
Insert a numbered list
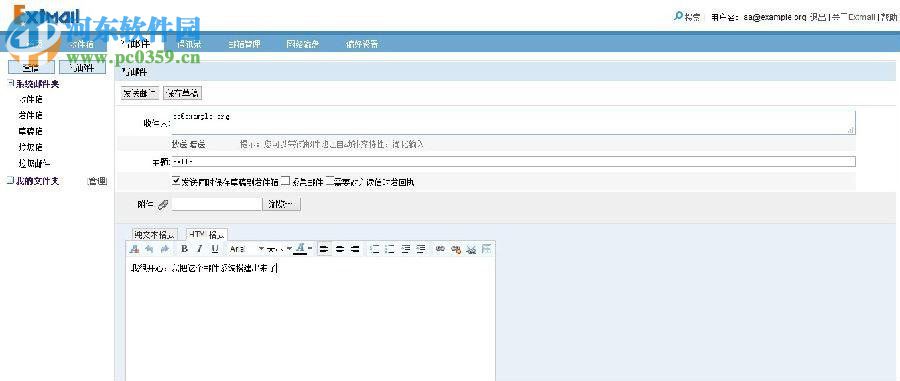point(375,249)
